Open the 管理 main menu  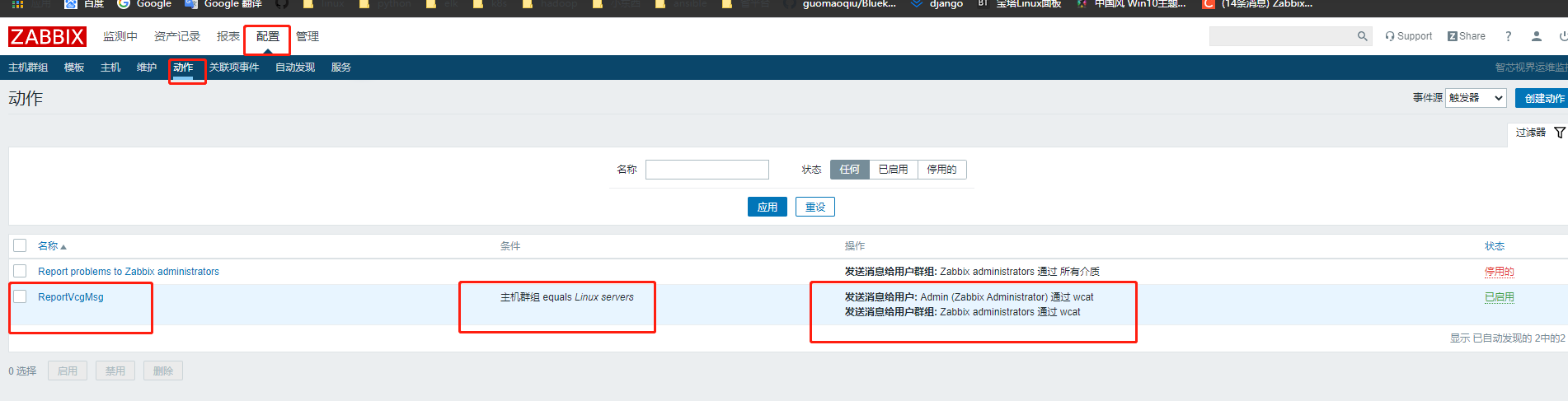point(307,36)
